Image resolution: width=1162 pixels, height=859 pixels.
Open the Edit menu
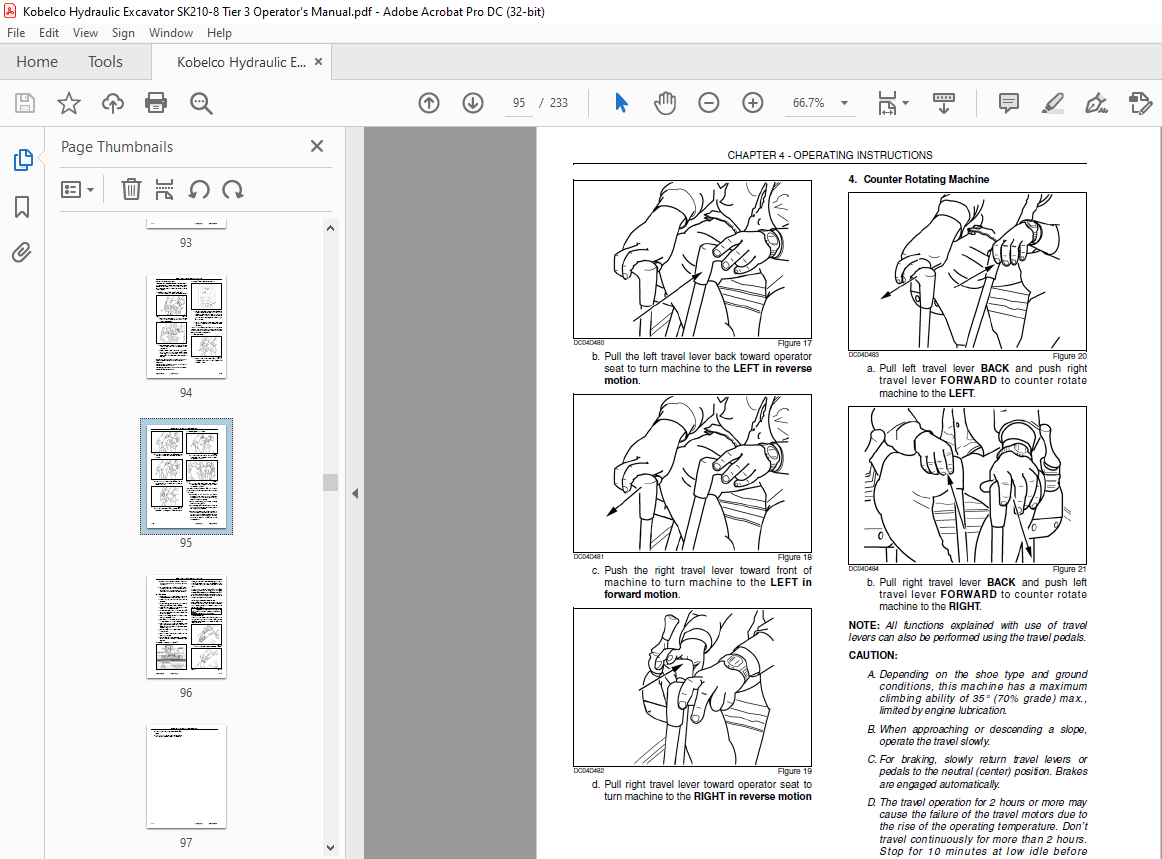click(x=49, y=33)
